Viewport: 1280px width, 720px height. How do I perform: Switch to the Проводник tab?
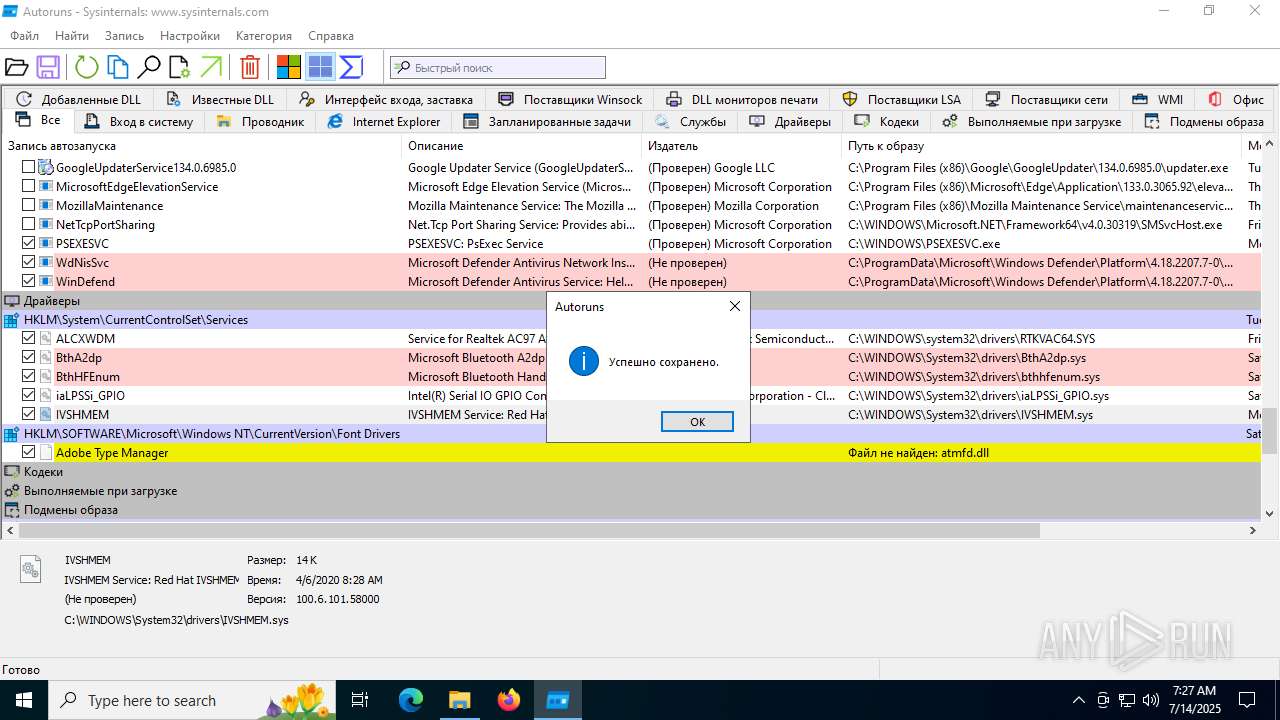click(x=260, y=122)
